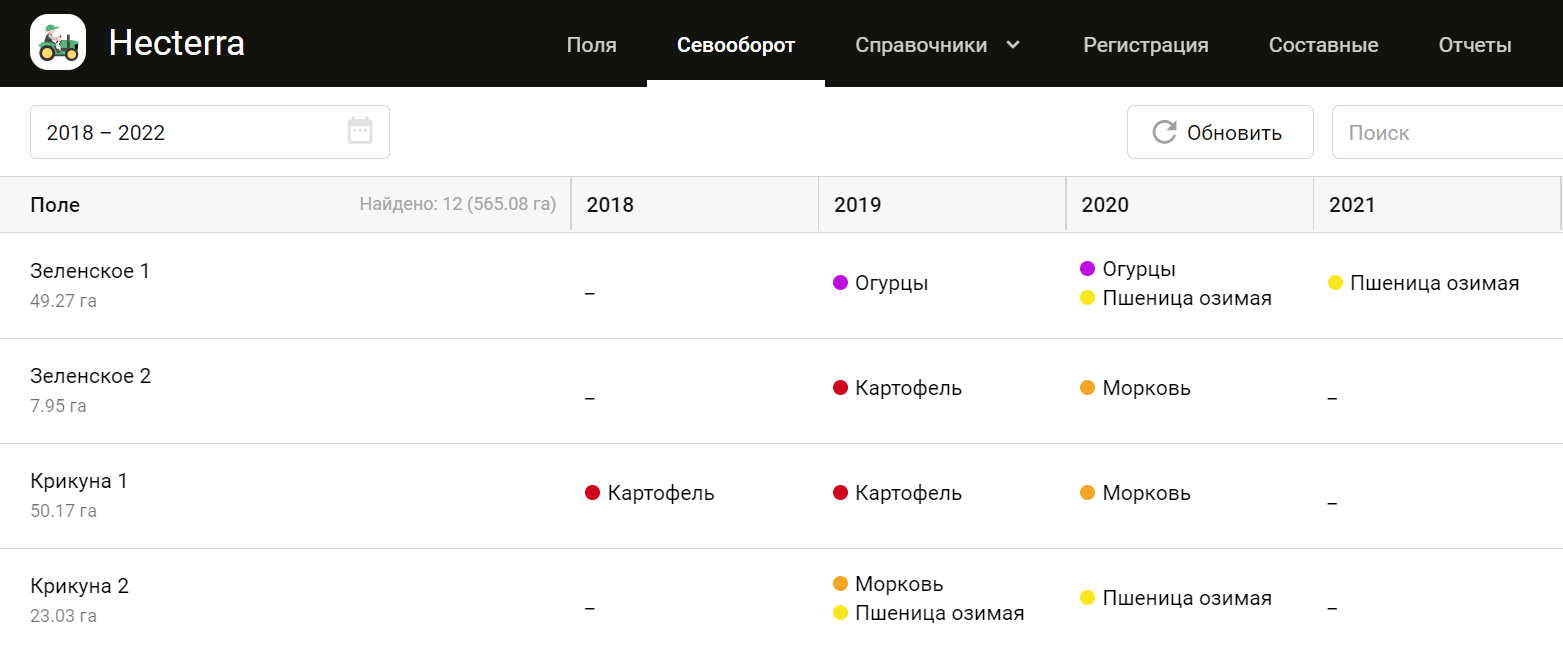The width and height of the screenshot is (1563, 652).
Task: Click the Hecterra tractor logo icon
Action: [57, 43]
